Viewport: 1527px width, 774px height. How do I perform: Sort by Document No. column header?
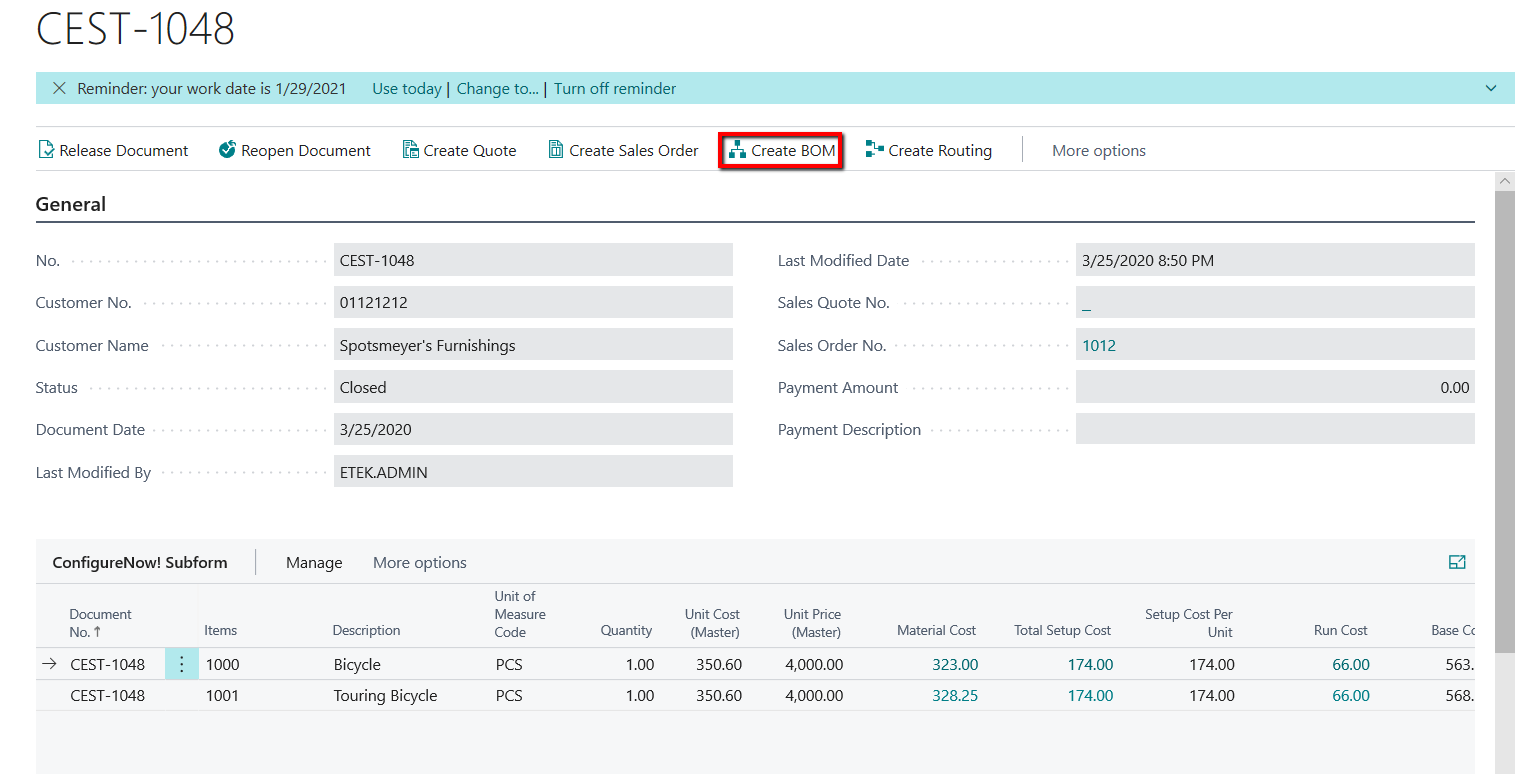pos(100,622)
